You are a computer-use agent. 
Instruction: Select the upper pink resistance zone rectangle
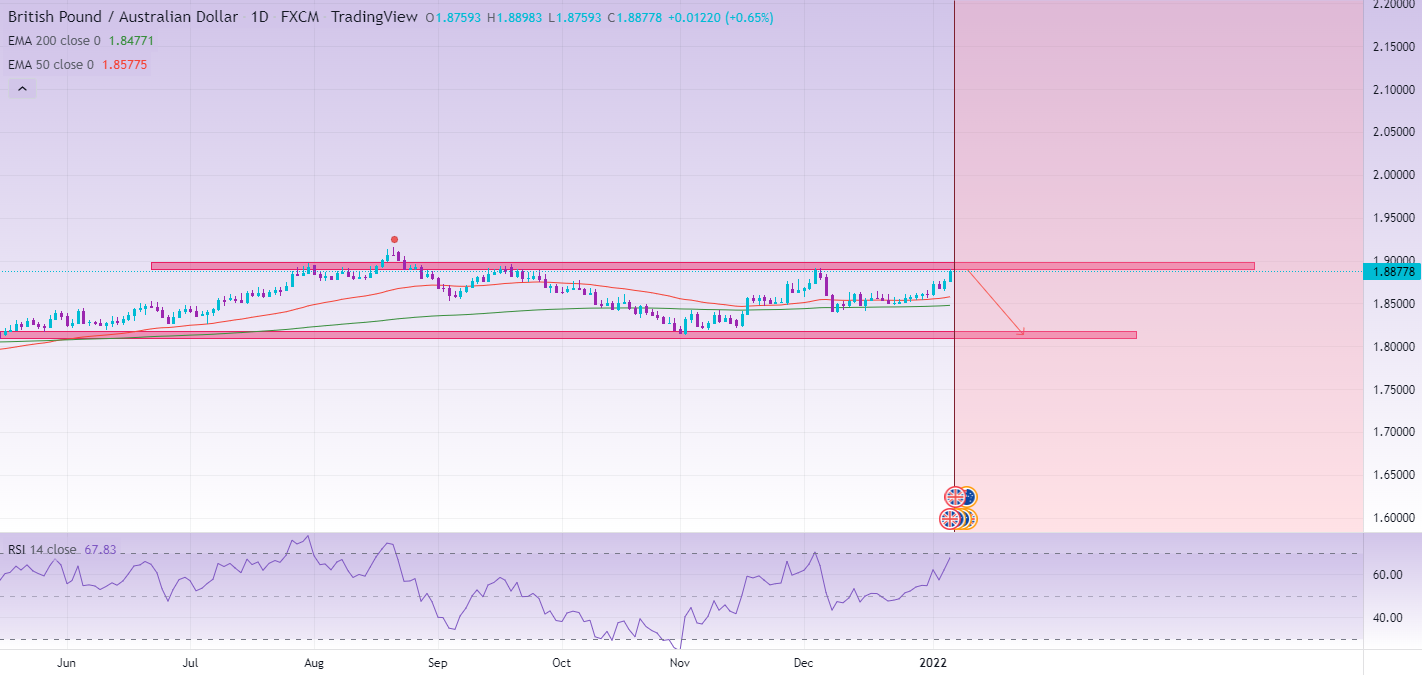click(702, 266)
